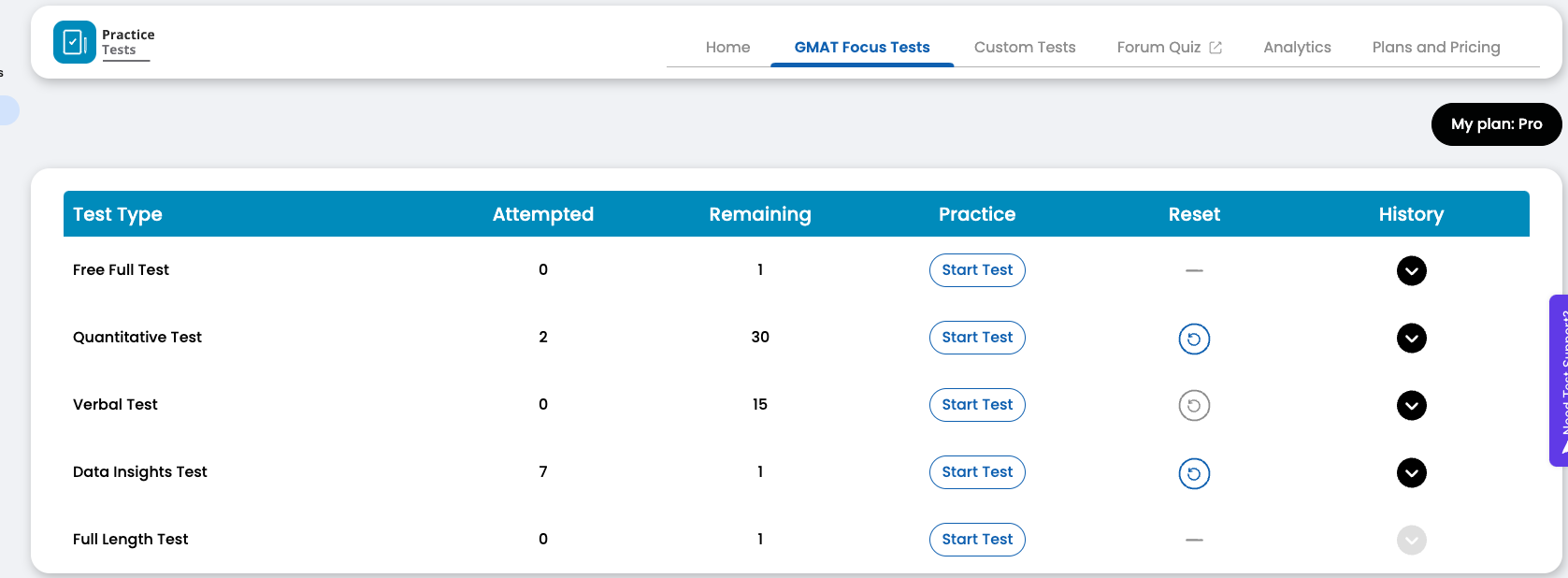Screen dimensions: 1568x578
Task: Open the Plans and Pricing tab
Action: 1435,48
